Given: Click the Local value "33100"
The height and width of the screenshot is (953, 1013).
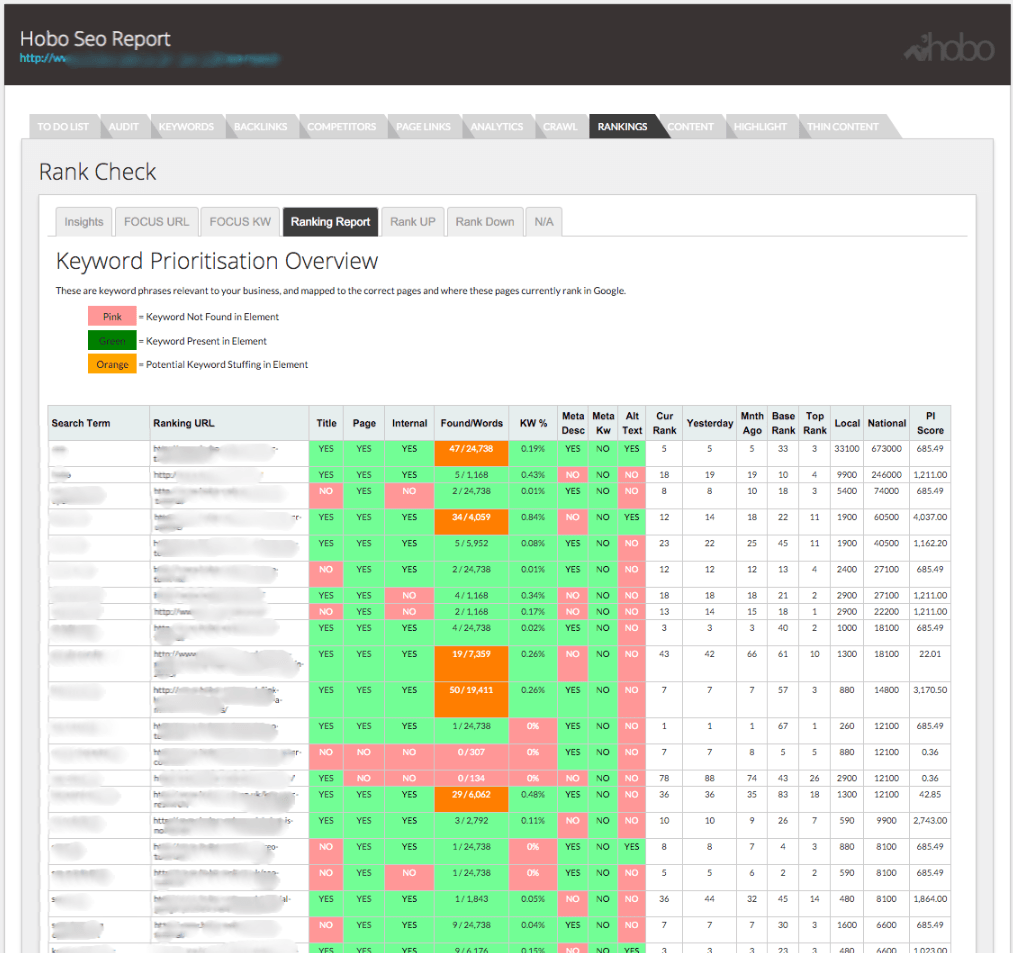Looking at the screenshot, I should point(847,448).
